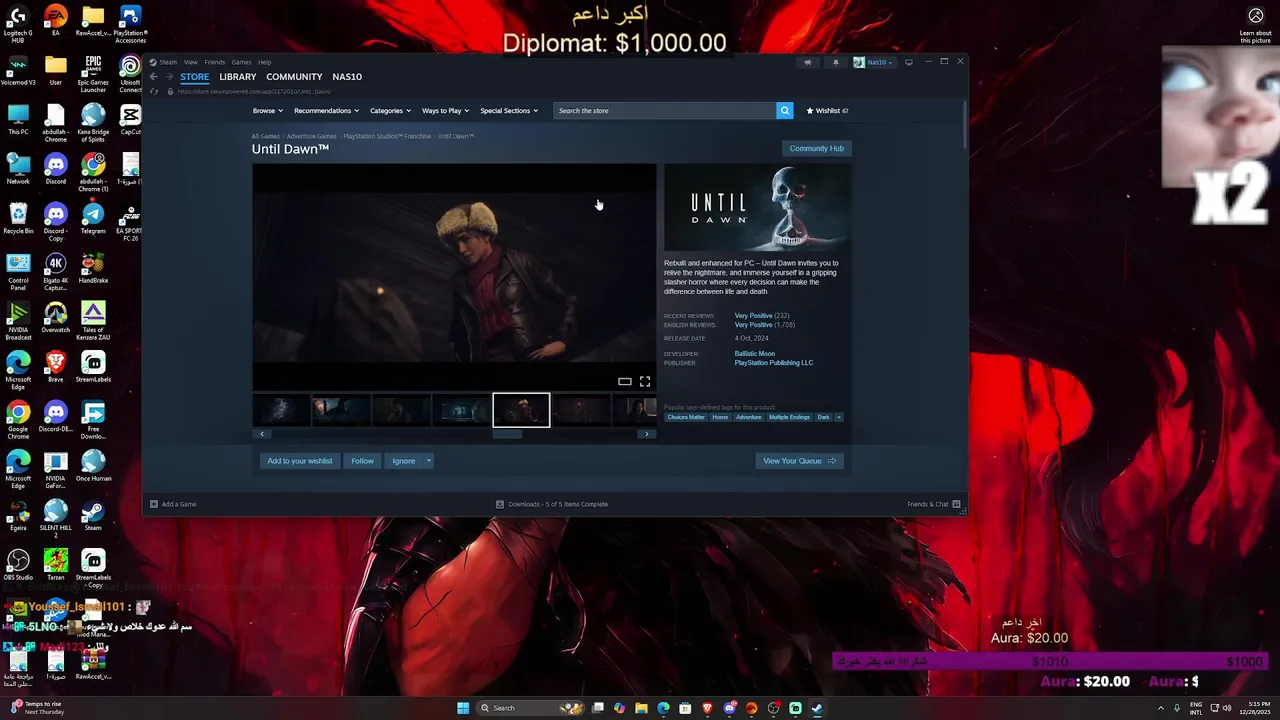
Task: Open OBS Studio desktop shortcut
Action: pos(18,565)
